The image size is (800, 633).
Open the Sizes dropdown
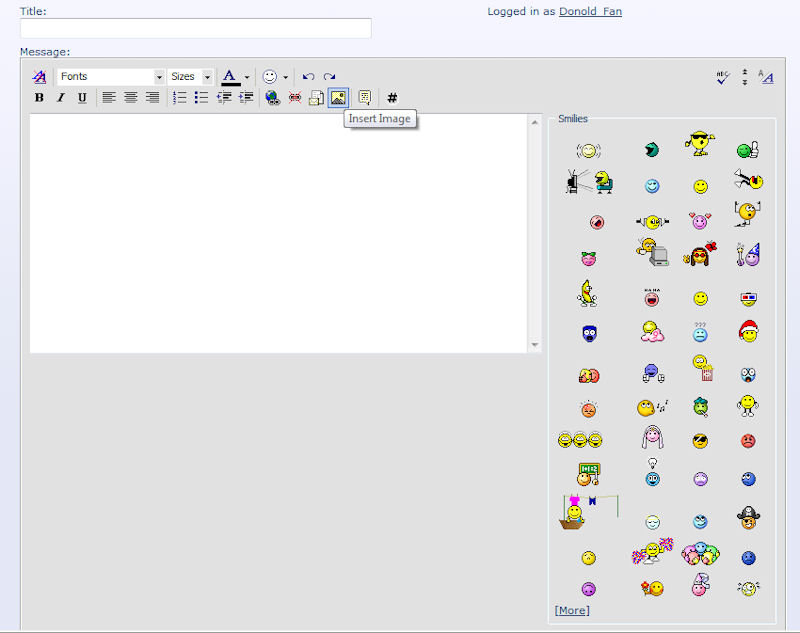190,77
